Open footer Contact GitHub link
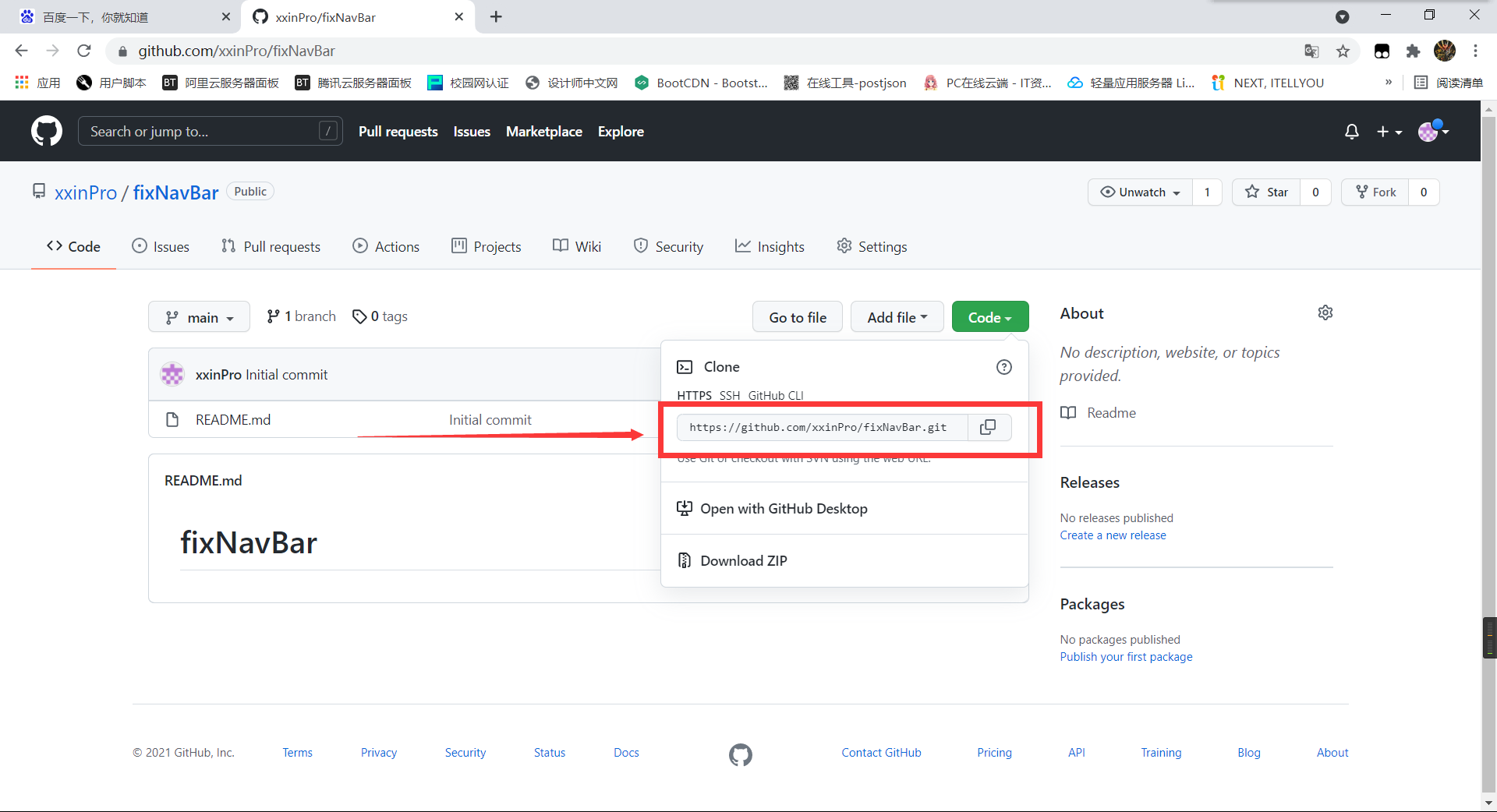The width and height of the screenshot is (1497, 812). [881, 752]
